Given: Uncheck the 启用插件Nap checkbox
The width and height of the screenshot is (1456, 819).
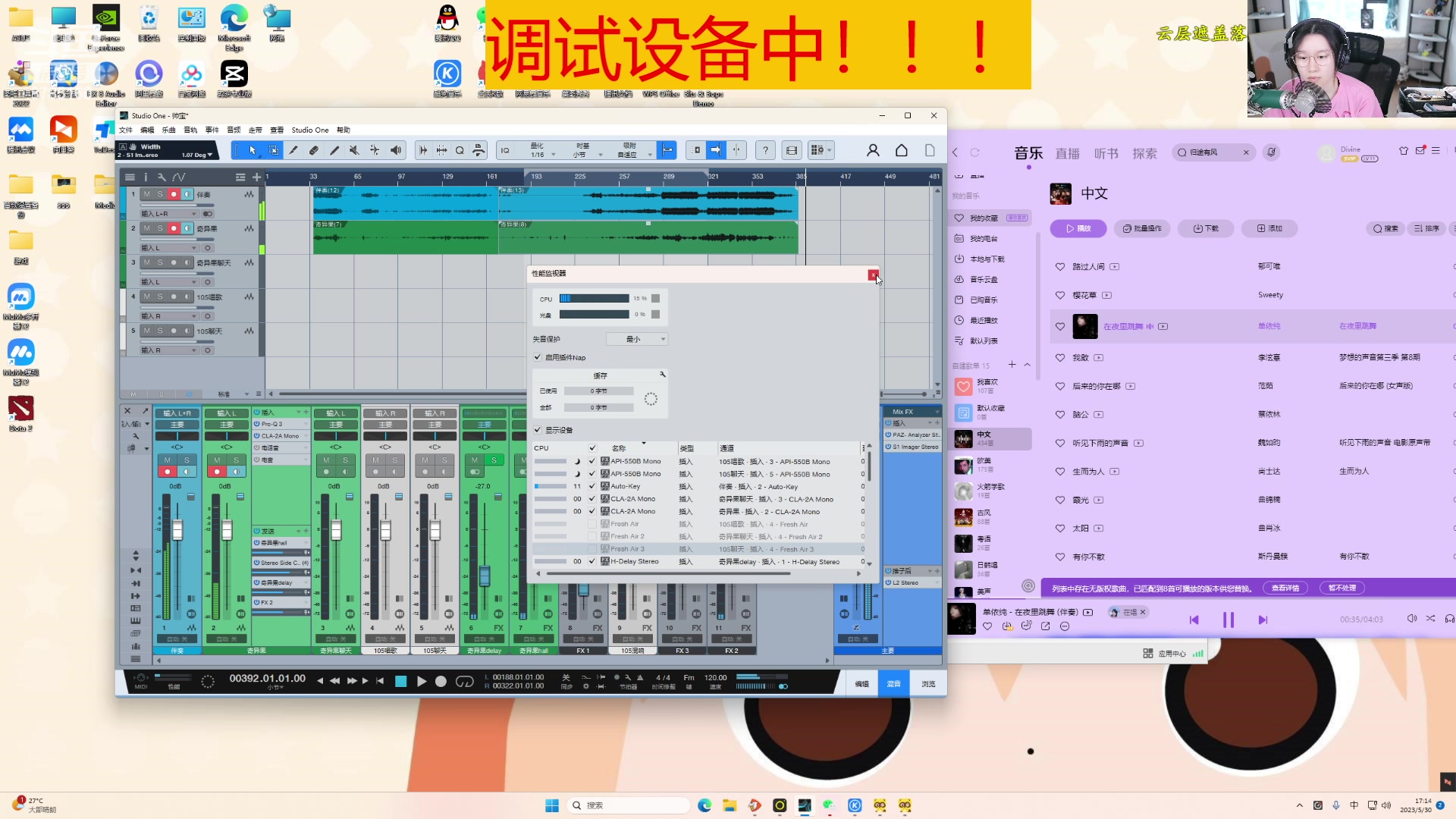Looking at the screenshot, I should (537, 357).
